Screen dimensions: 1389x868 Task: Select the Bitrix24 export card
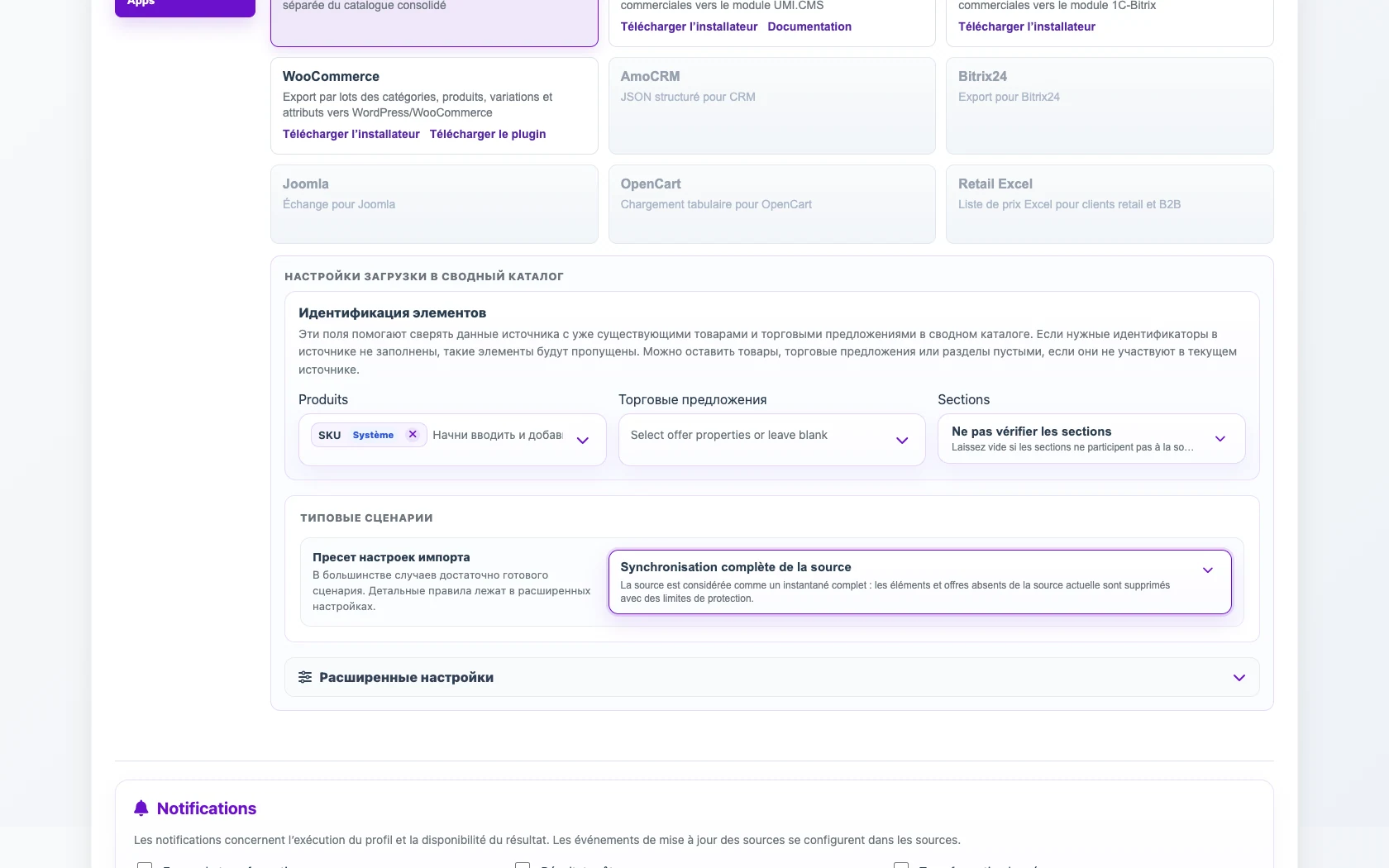pos(1110,106)
